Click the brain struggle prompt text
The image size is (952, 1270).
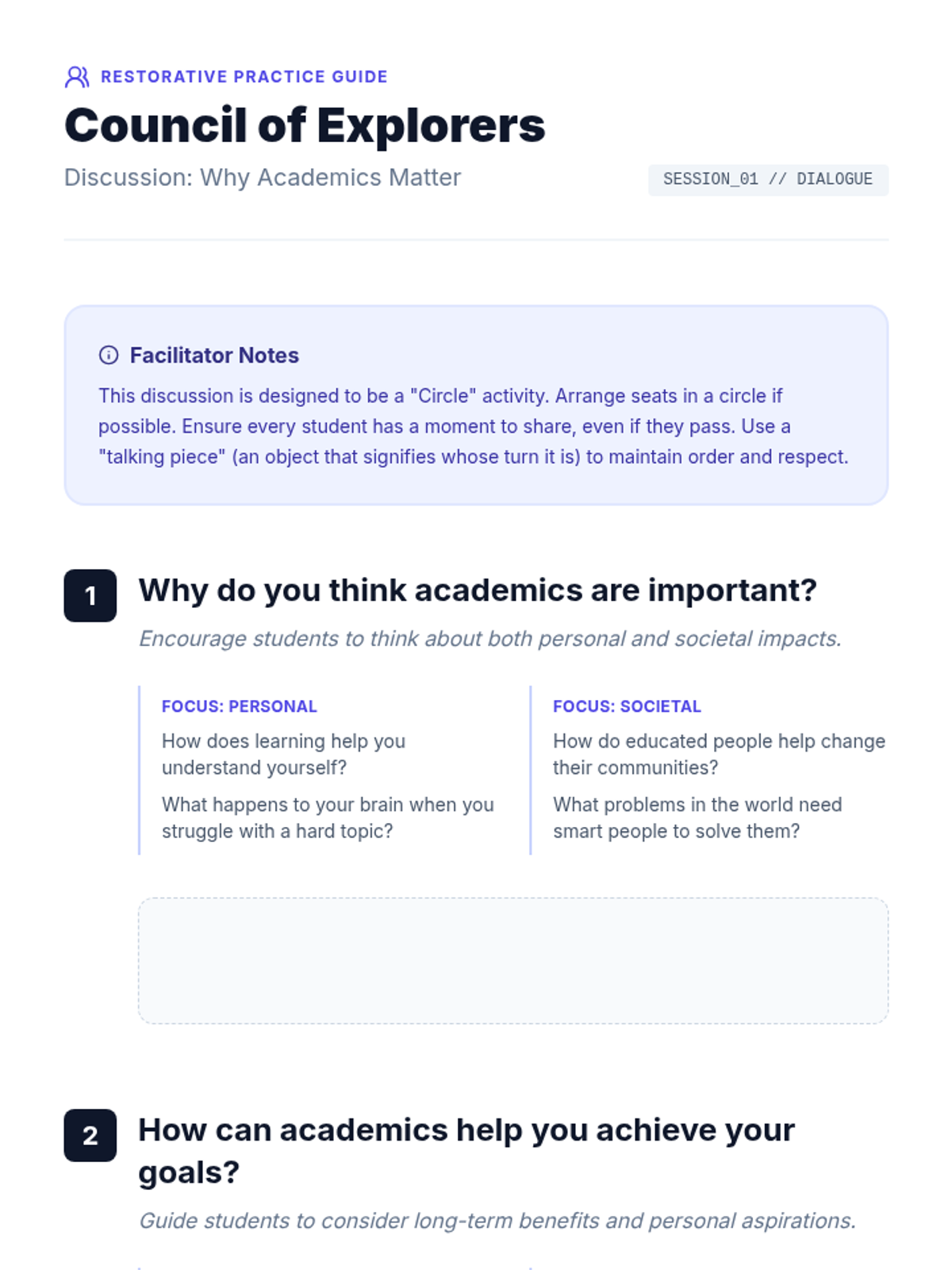pos(327,818)
